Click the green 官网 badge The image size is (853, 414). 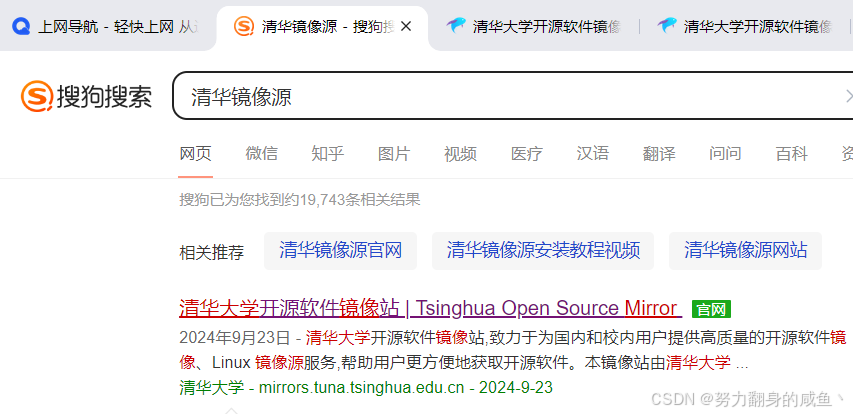pyautogui.click(x=712, y=309)
